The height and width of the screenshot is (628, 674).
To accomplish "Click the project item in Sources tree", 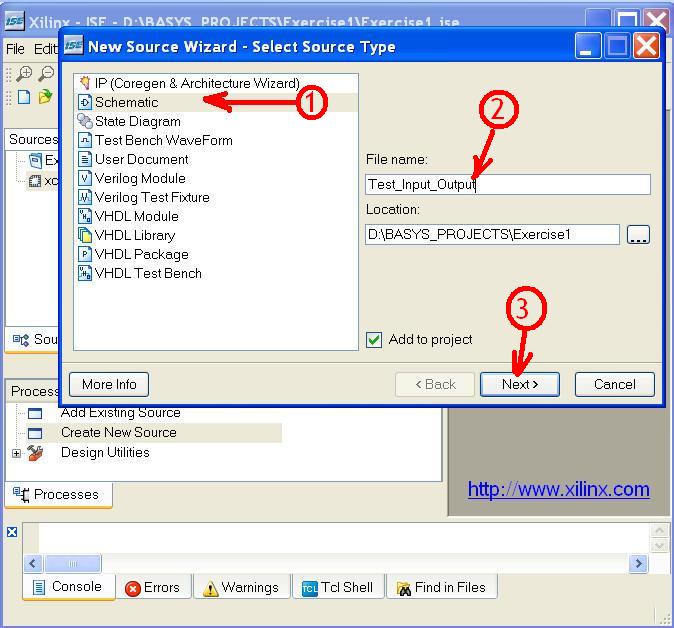I will coord(43,160).
